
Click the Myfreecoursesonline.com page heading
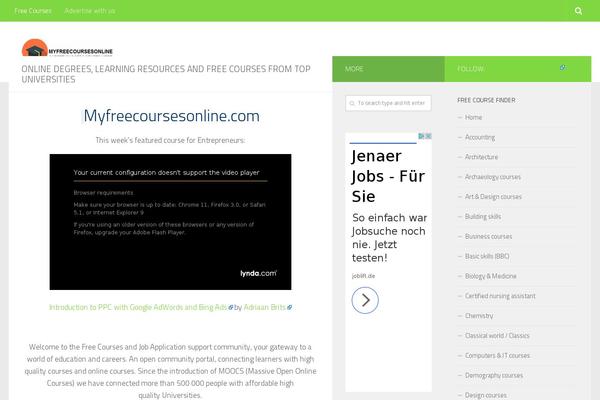(171, 116)
